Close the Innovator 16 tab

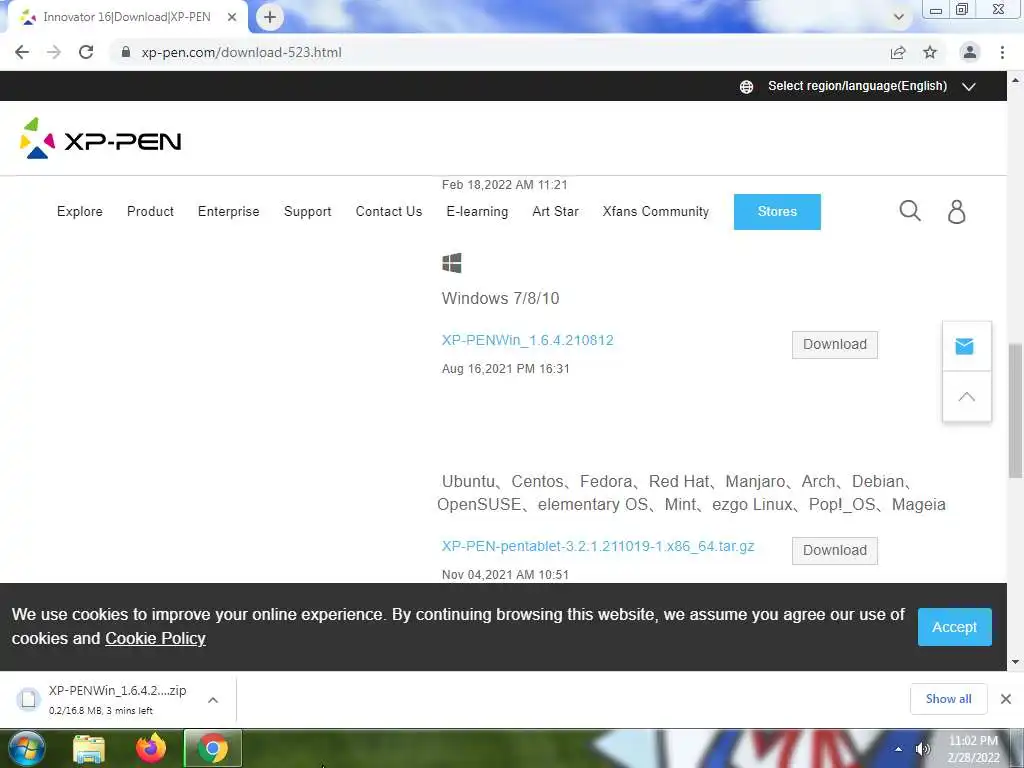tap(232, 17)
